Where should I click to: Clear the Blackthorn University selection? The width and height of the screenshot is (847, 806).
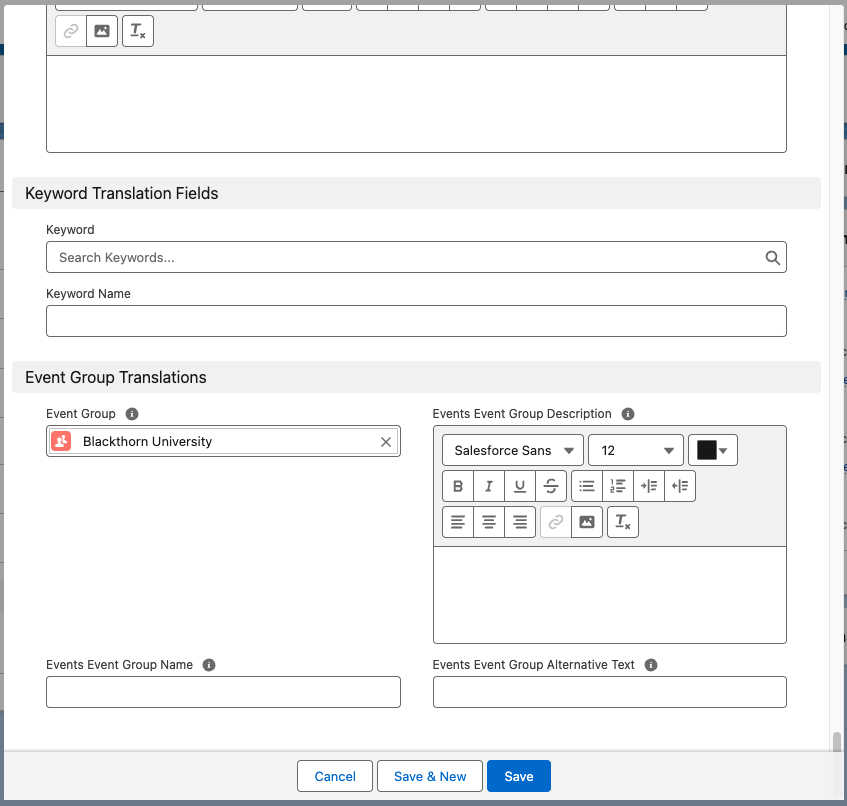pos(386,442)
